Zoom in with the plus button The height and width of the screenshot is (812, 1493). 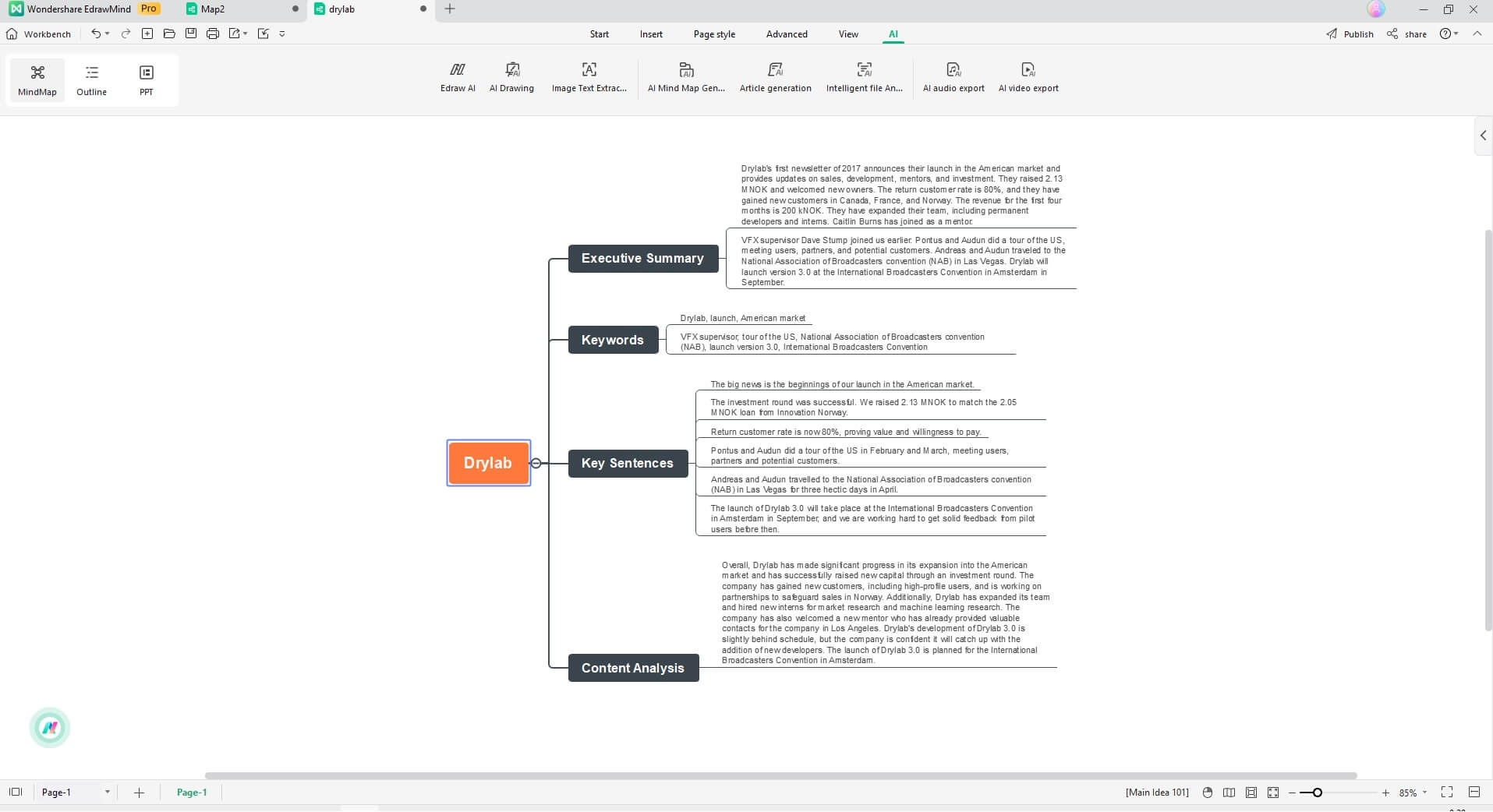click(1385, 793)
